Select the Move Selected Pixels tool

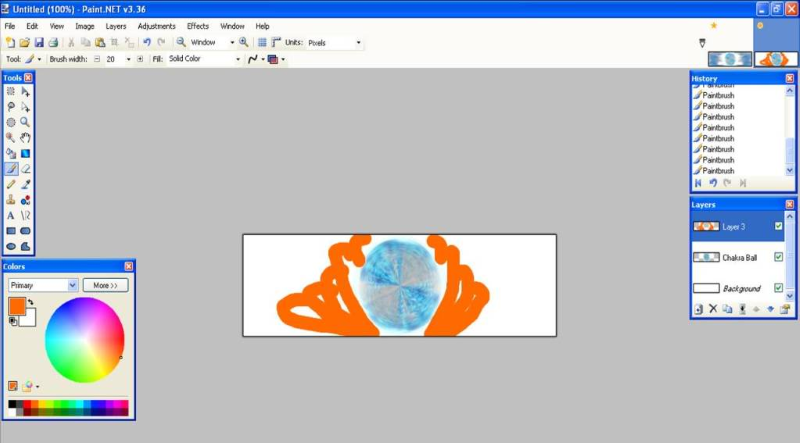click(x=26, y=92)
